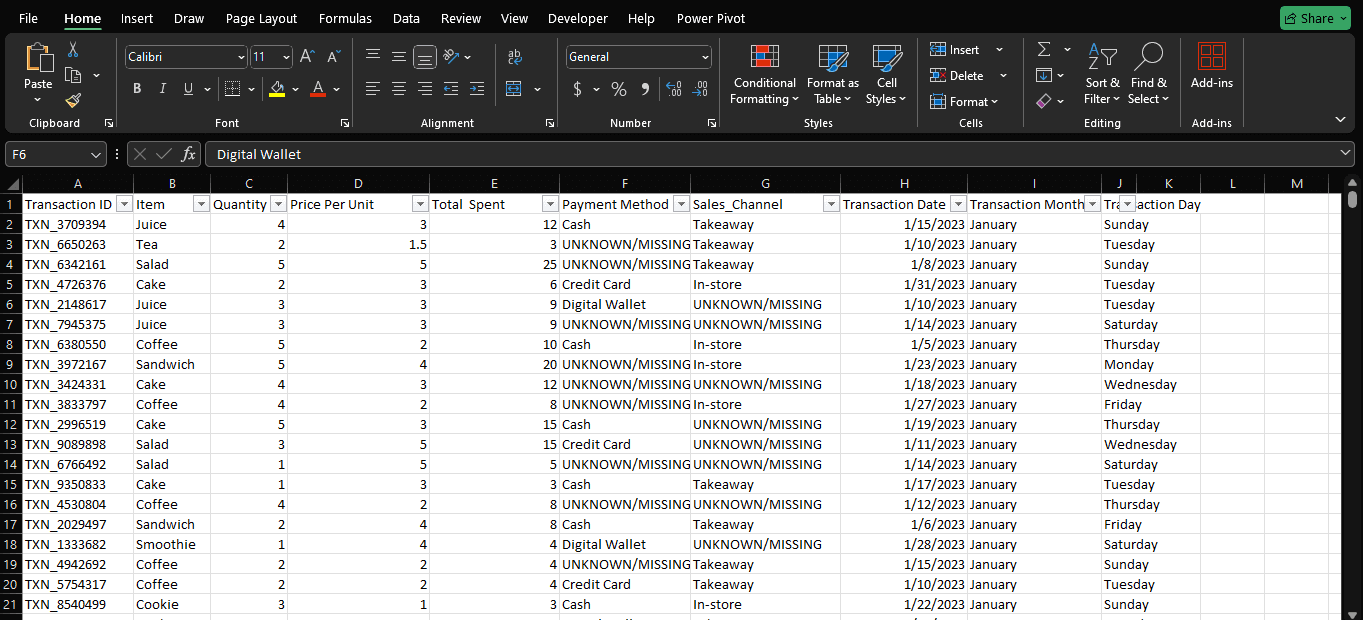
Task: Open Sort & Filter menu
Action: (1103, 75)
